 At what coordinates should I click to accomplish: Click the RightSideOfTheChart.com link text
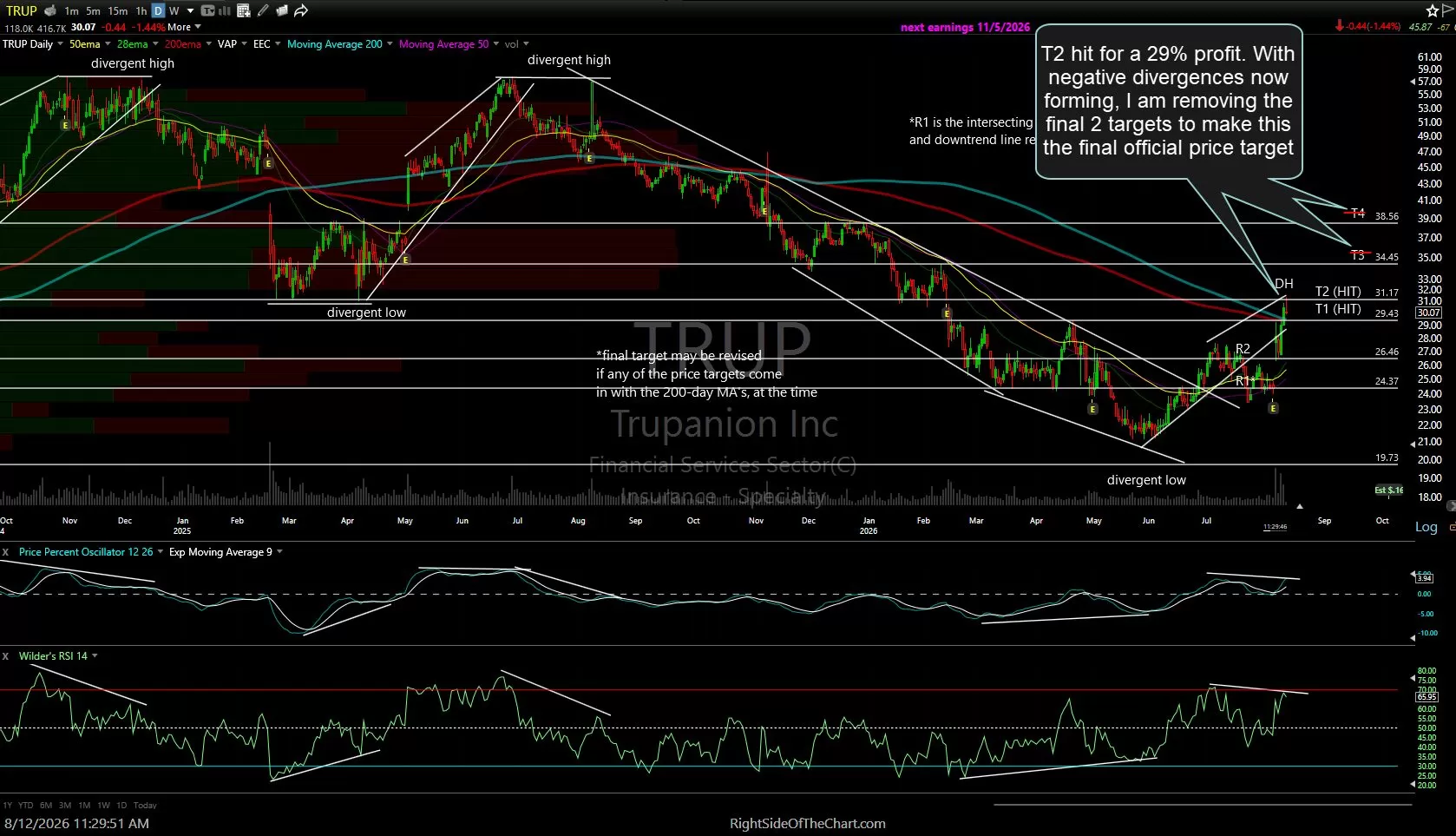[808, 824]
